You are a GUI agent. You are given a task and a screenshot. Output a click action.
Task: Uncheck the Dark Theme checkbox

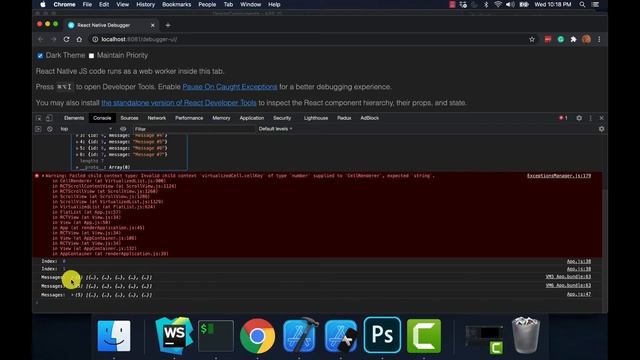[x=40, y=56]
